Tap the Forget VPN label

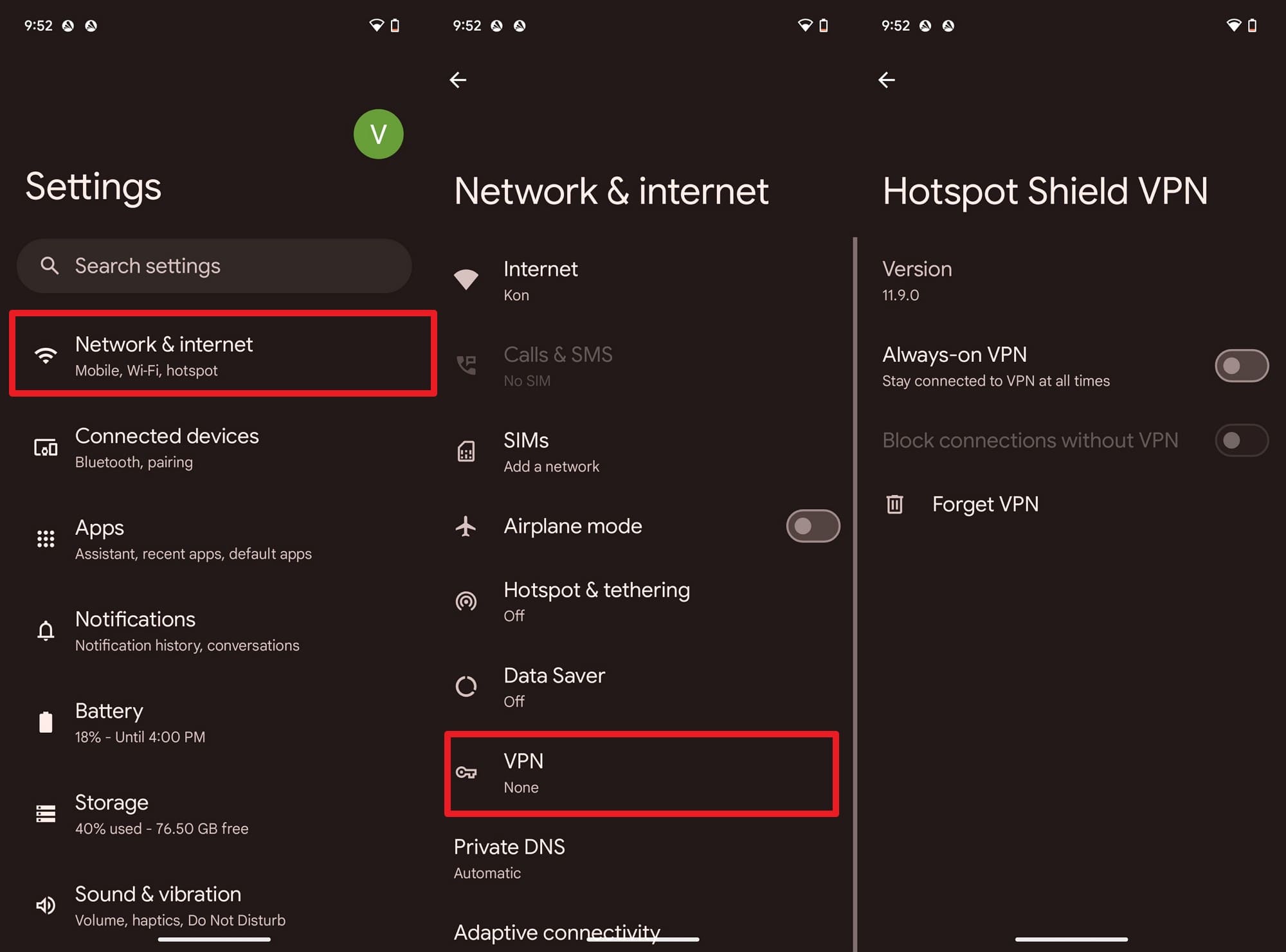pyautogui.click(x=984, y=504)
